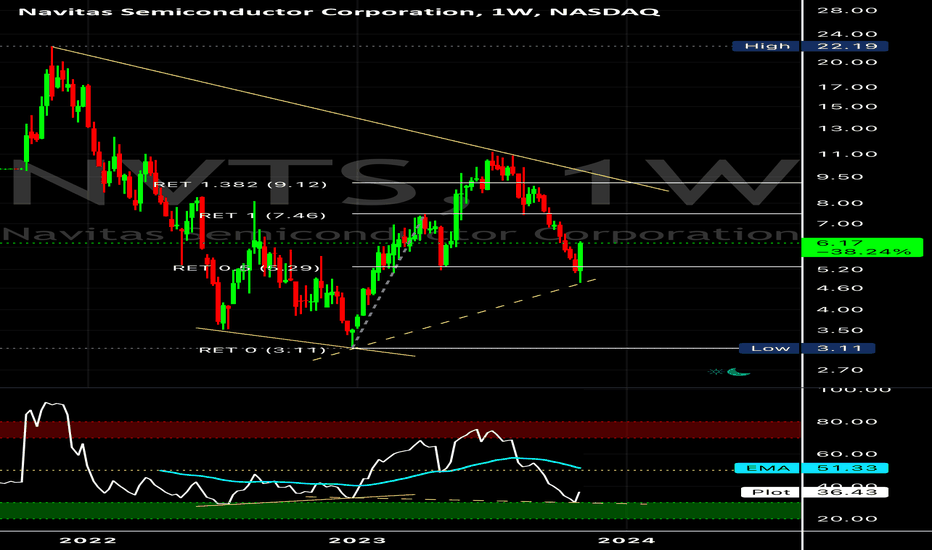Click the 15.00 price axis value

click(x=848, y=106)
